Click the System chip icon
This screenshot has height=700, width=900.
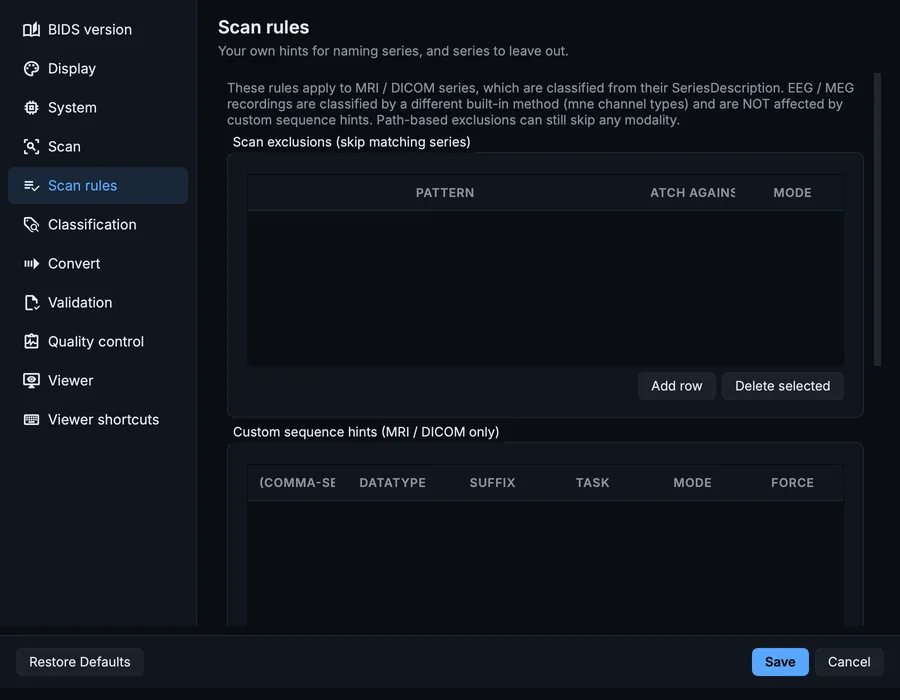(x=32, y=107)
